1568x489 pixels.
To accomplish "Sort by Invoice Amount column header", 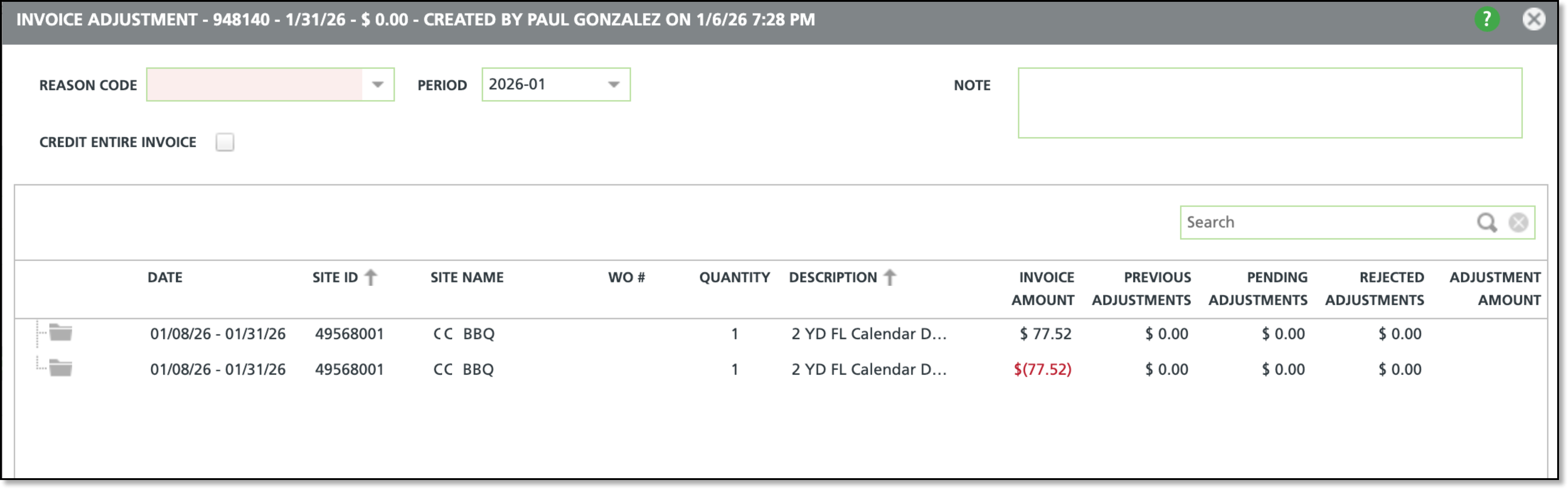I will (1042, 289).
